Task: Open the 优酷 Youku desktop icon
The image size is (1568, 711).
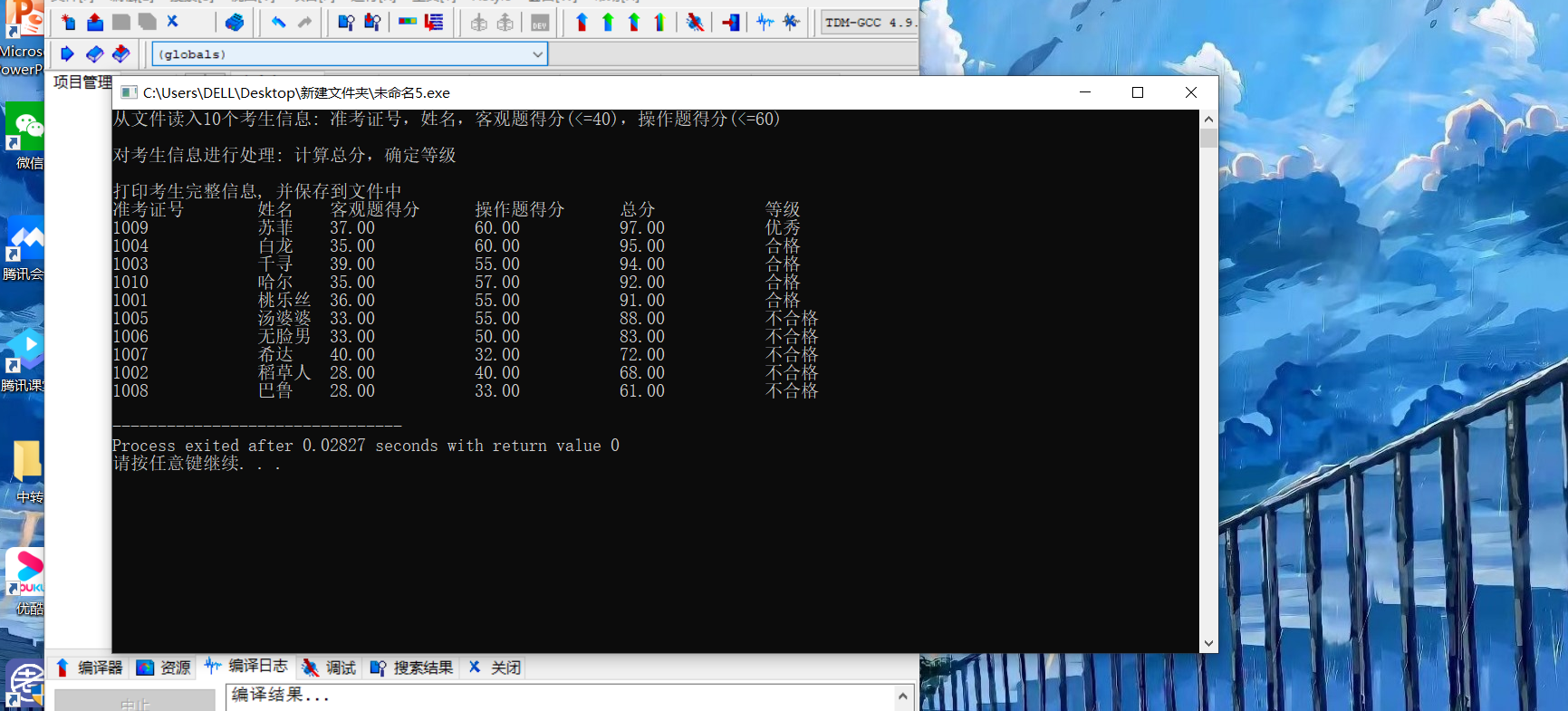Action: point(26,582)
